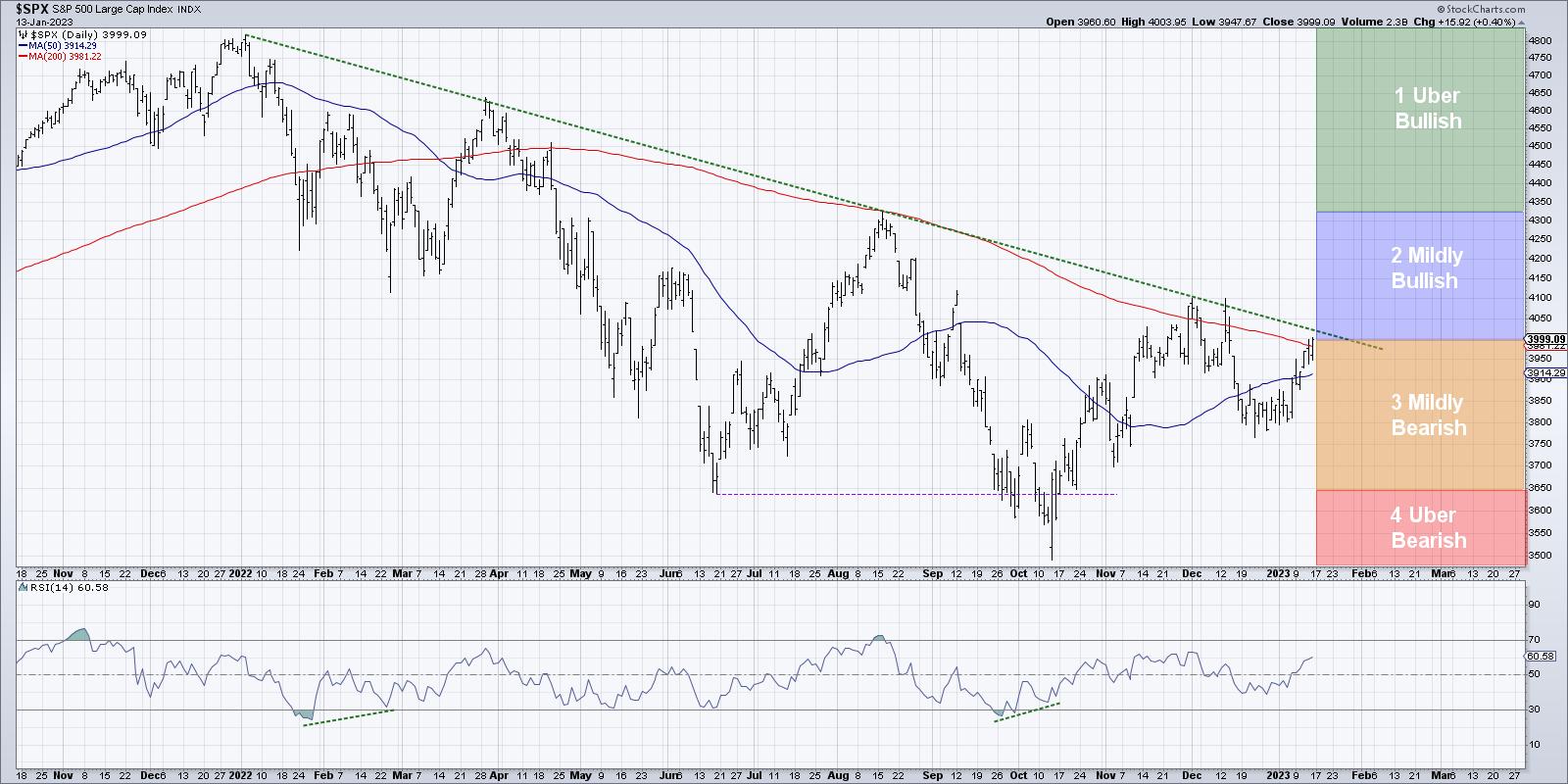Screen dimensions: 1568x784
Task: Click the purple dashed support line
Action: tap(916, 494)
